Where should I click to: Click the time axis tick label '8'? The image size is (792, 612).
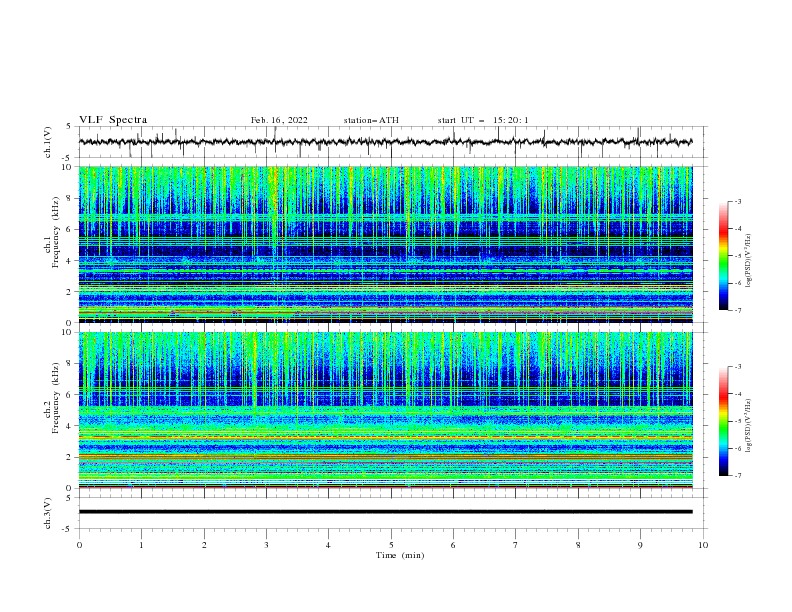578,545
